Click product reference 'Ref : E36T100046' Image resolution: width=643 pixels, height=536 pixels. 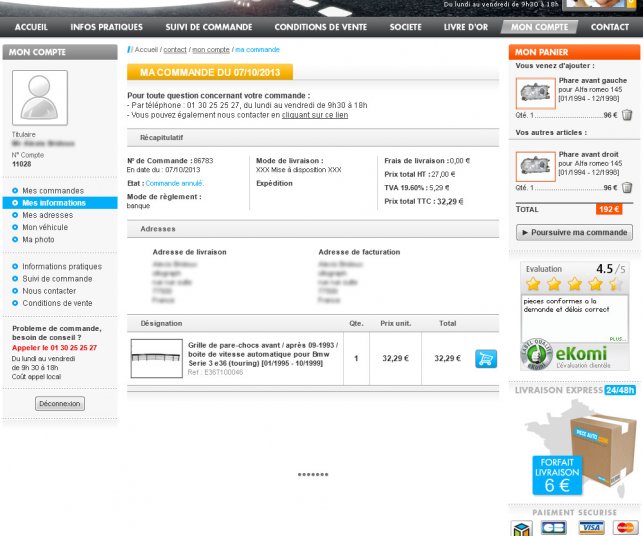[215, 372]
